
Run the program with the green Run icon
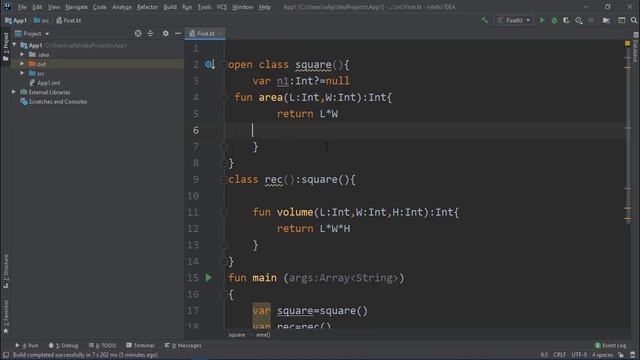(x=542, y=20)
